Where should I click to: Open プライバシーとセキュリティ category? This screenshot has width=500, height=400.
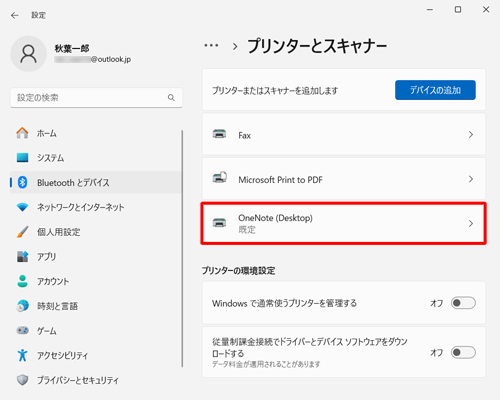tap(96, 380)
